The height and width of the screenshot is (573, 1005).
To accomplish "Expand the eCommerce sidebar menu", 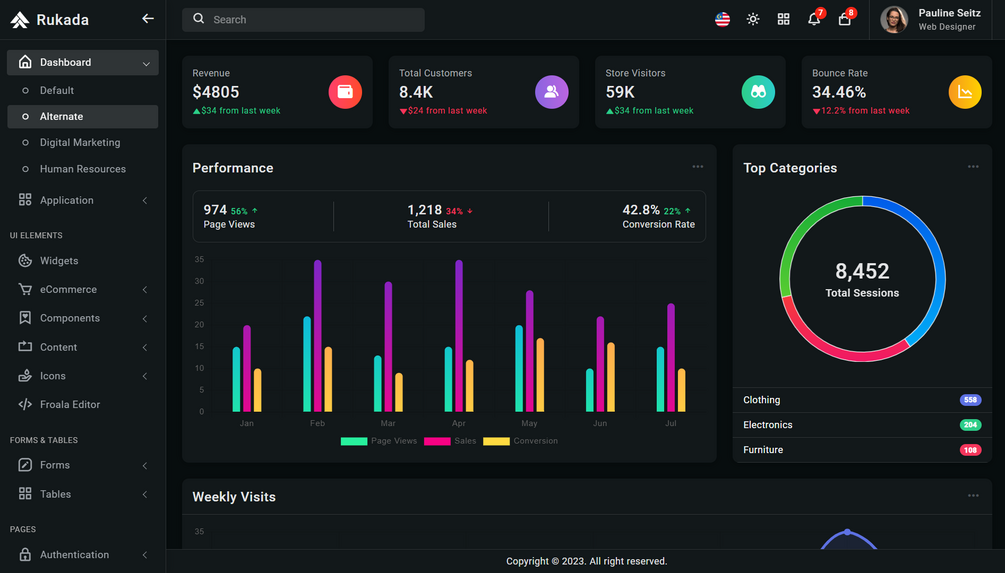I will 83,289.
